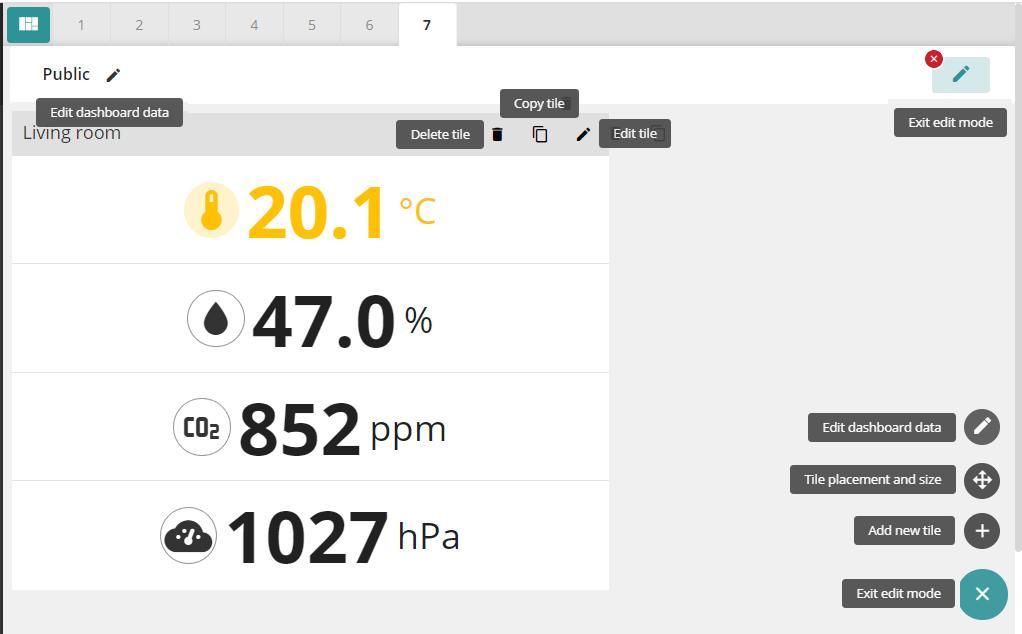Viewport: 1022px width, 634px height.
Task: Open dashboard tab 6
Action: pyautogui.click(x=369, y=25)
